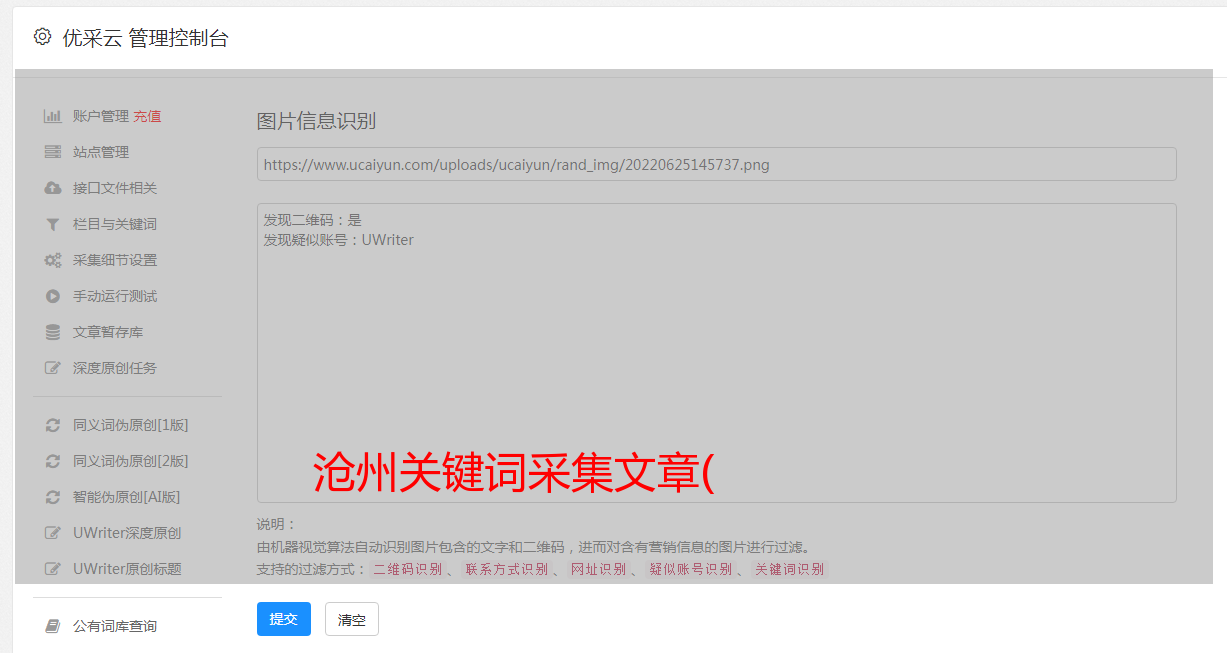1227x653 pixels.
Task: Click the 疑似账号识别 tag
Action: coord(690,569)
